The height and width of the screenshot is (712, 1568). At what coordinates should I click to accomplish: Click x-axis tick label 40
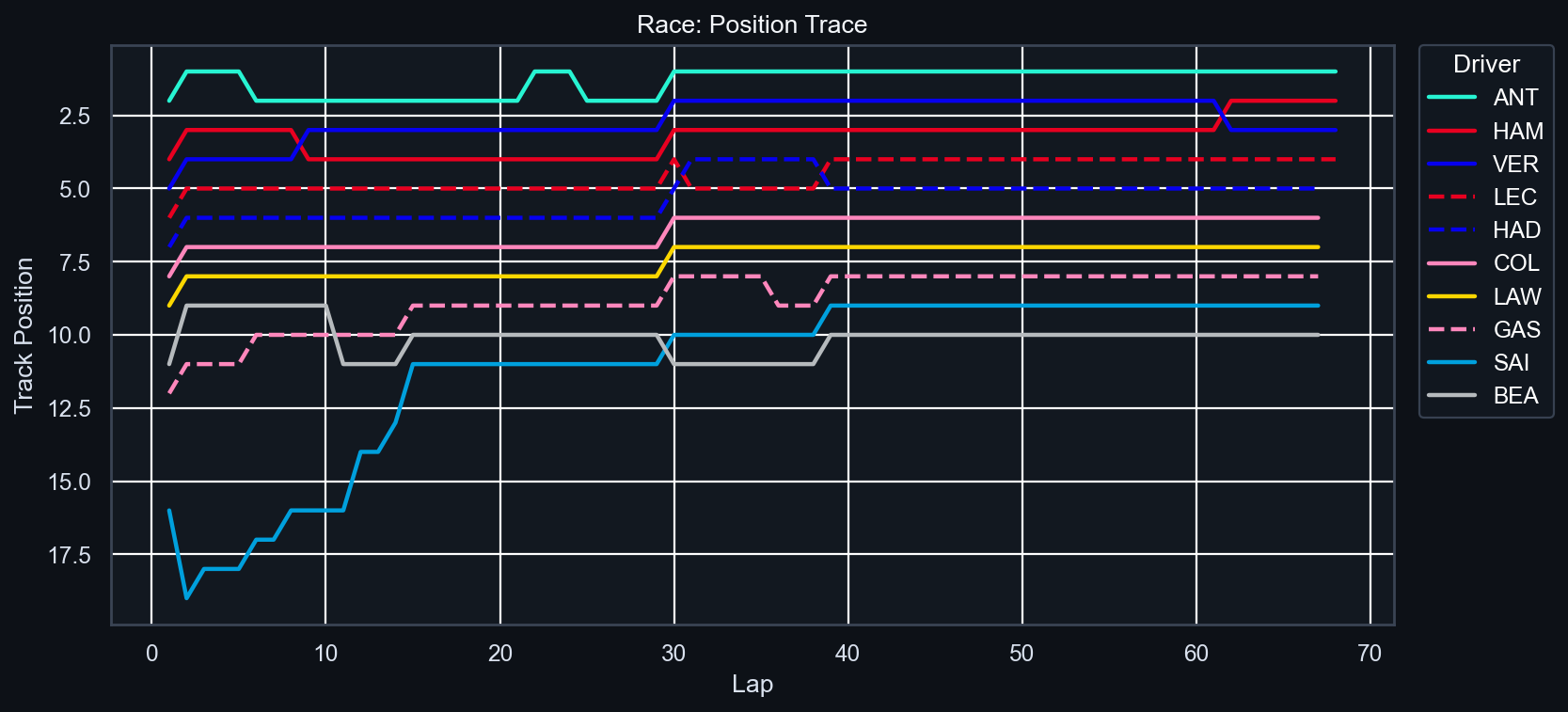[x=847, y=654]
